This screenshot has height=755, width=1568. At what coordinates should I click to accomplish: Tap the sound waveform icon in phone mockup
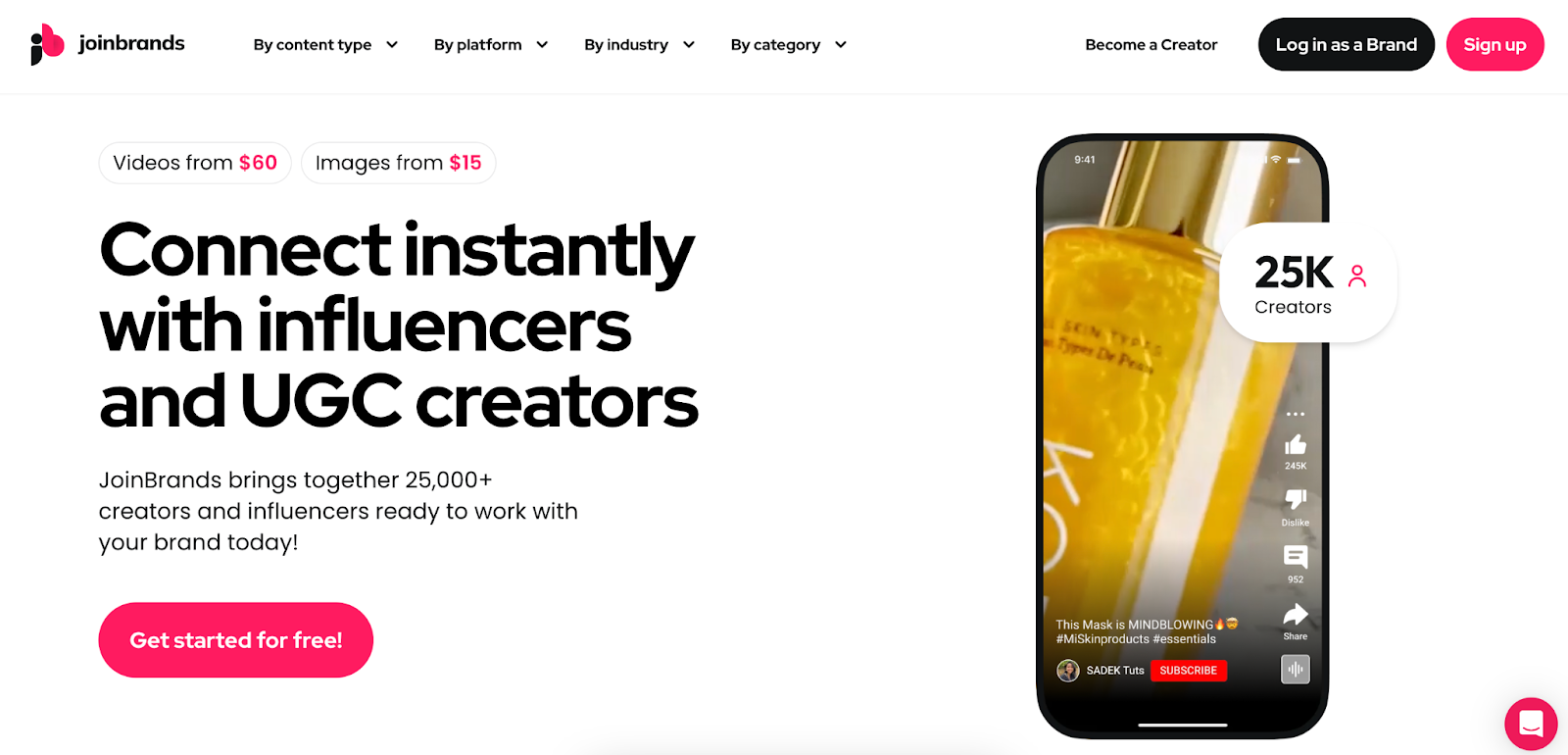1296,669
